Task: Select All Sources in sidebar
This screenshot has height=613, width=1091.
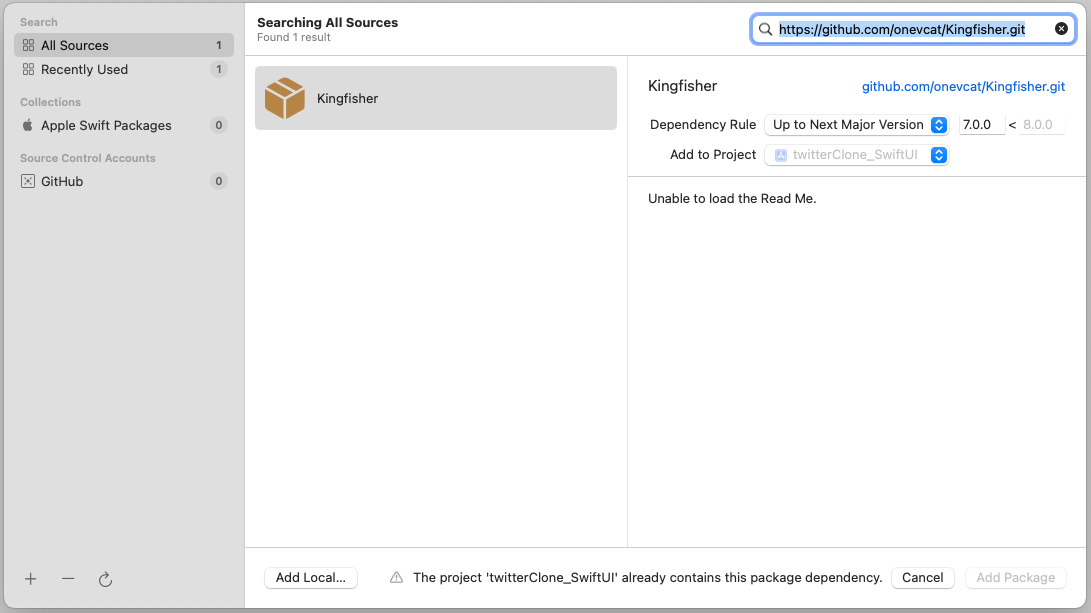Action: [124, 45]
